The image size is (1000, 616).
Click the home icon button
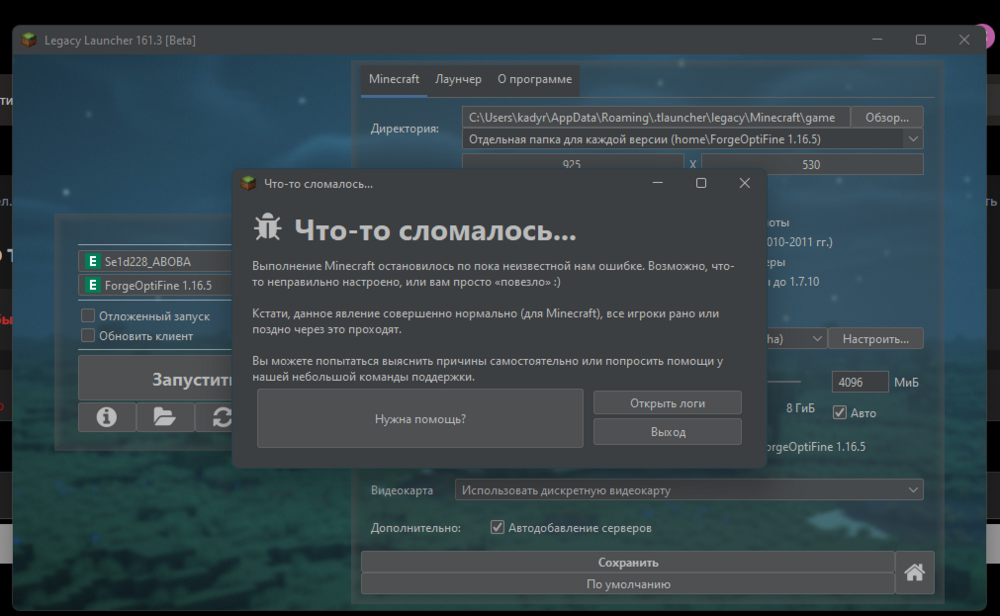(915, 572)
